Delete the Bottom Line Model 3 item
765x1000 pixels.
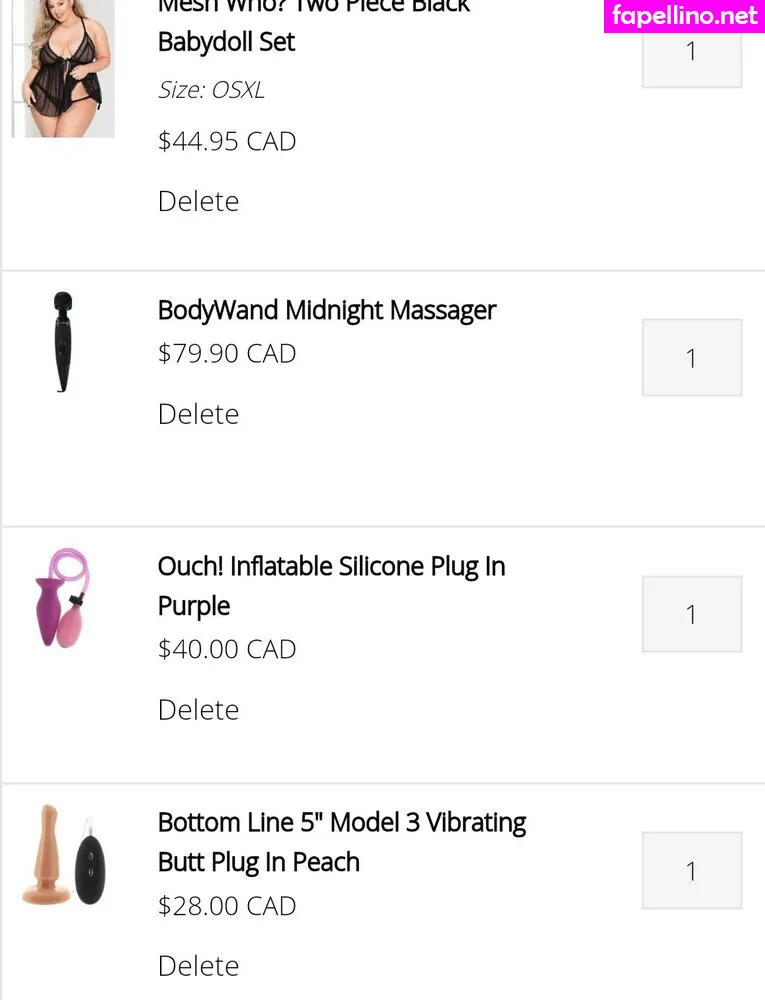pos(198,966)
